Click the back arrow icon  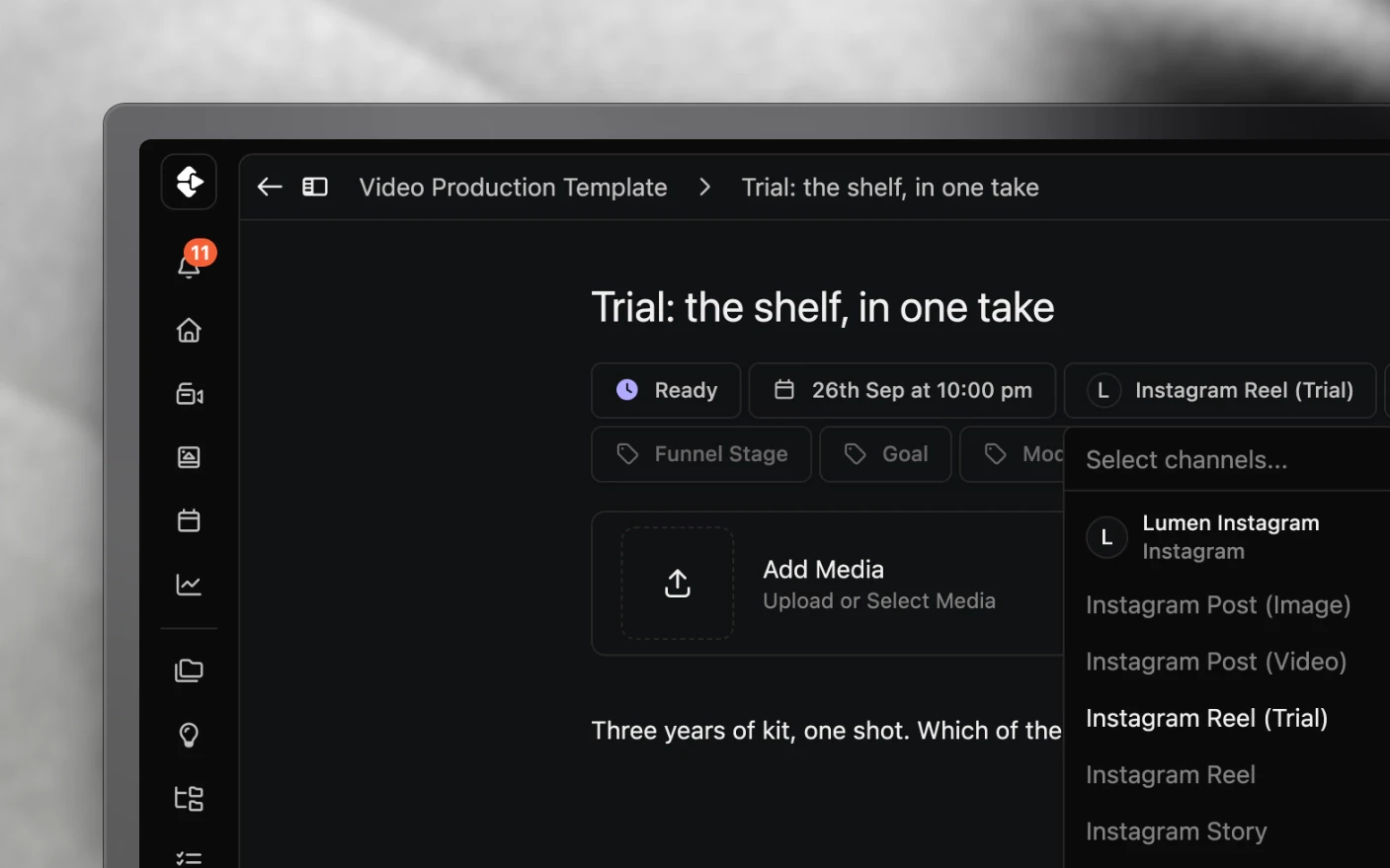point(270,187)
